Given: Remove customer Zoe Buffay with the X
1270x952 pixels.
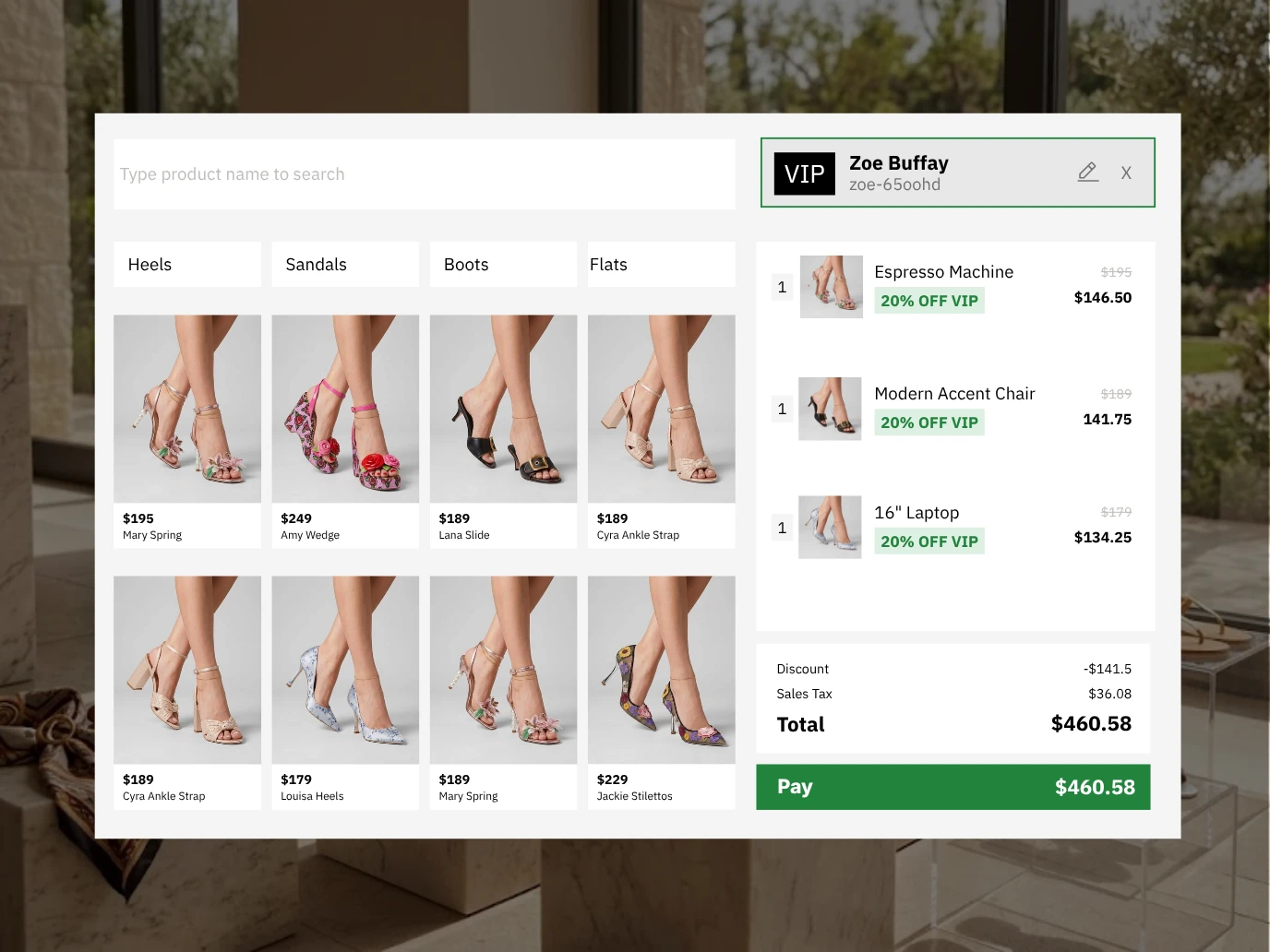Looking at the screenshot, I should 1126,173.
